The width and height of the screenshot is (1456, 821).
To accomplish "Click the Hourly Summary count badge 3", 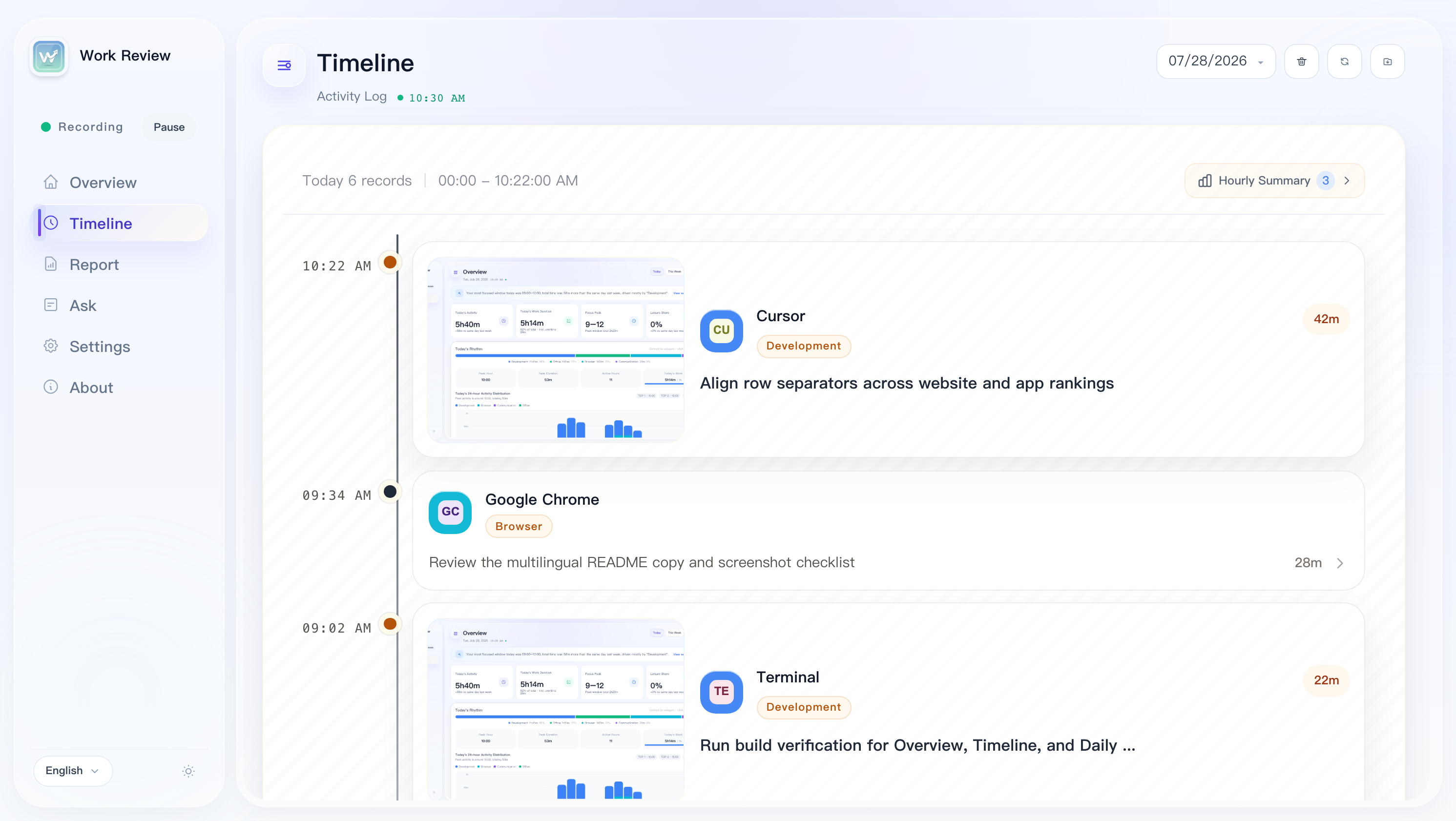I will [1326, 181].
